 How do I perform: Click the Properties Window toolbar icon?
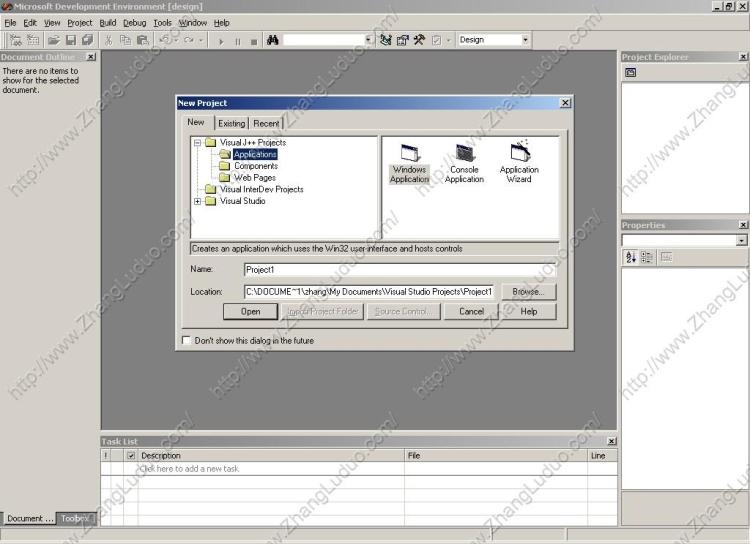403,40
